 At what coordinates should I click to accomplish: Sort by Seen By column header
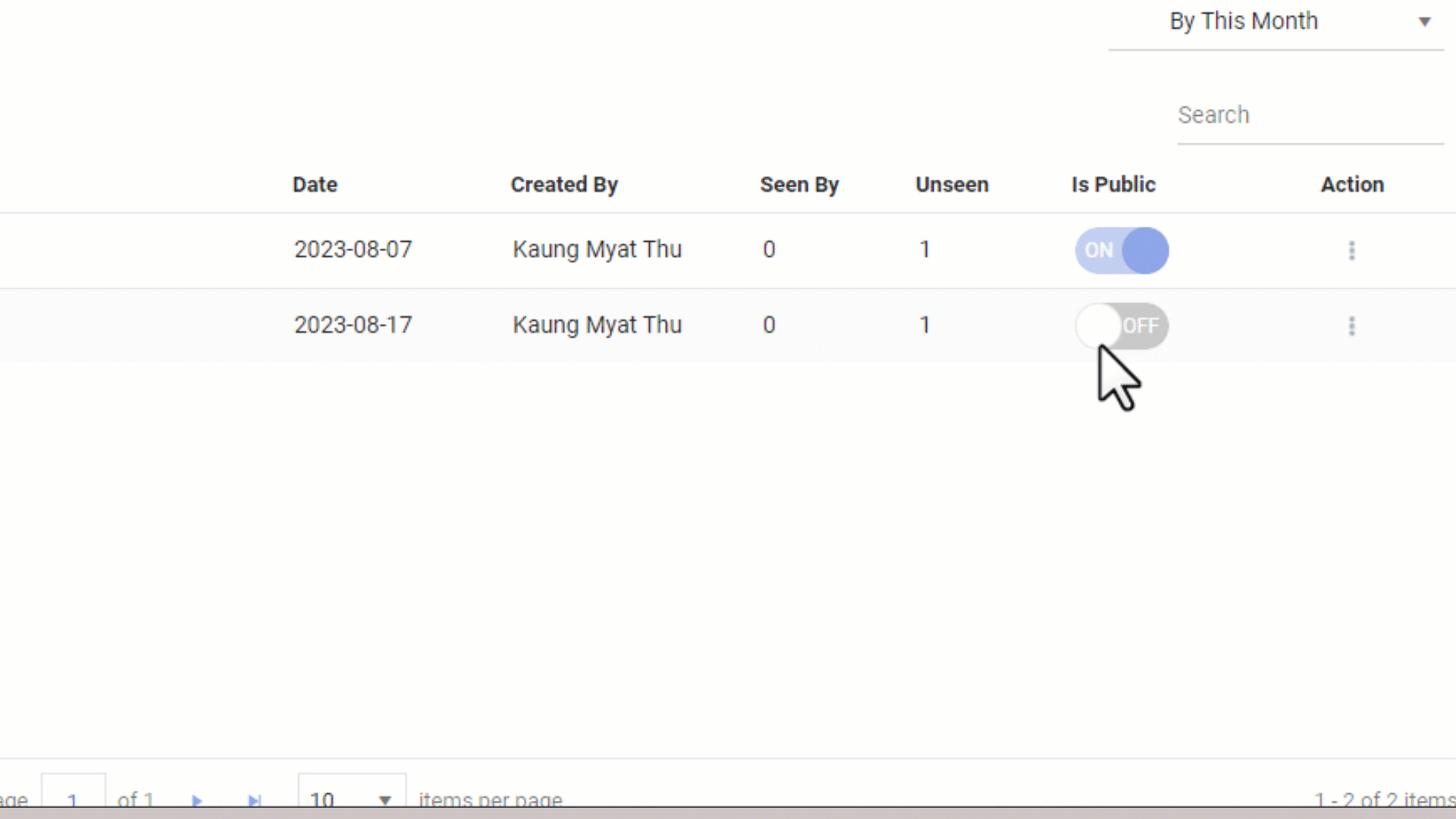799,184
